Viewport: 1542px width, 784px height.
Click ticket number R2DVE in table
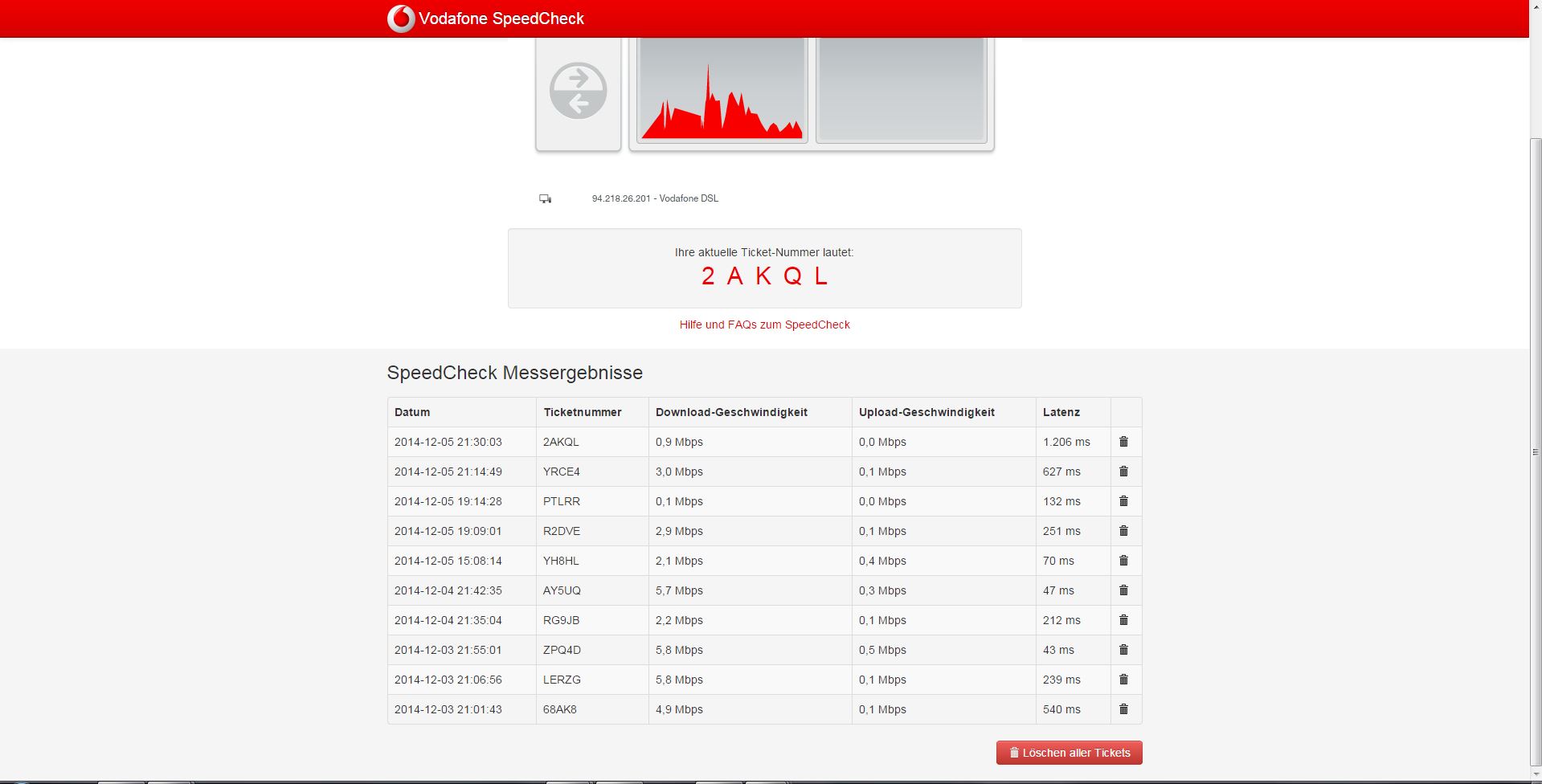click(561, 531)
